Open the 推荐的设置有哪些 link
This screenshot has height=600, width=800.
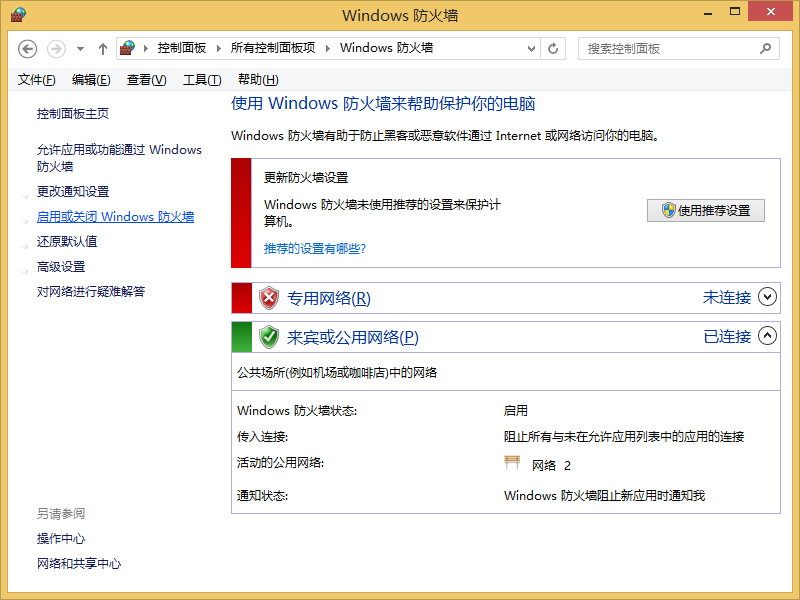click(314, 247)
